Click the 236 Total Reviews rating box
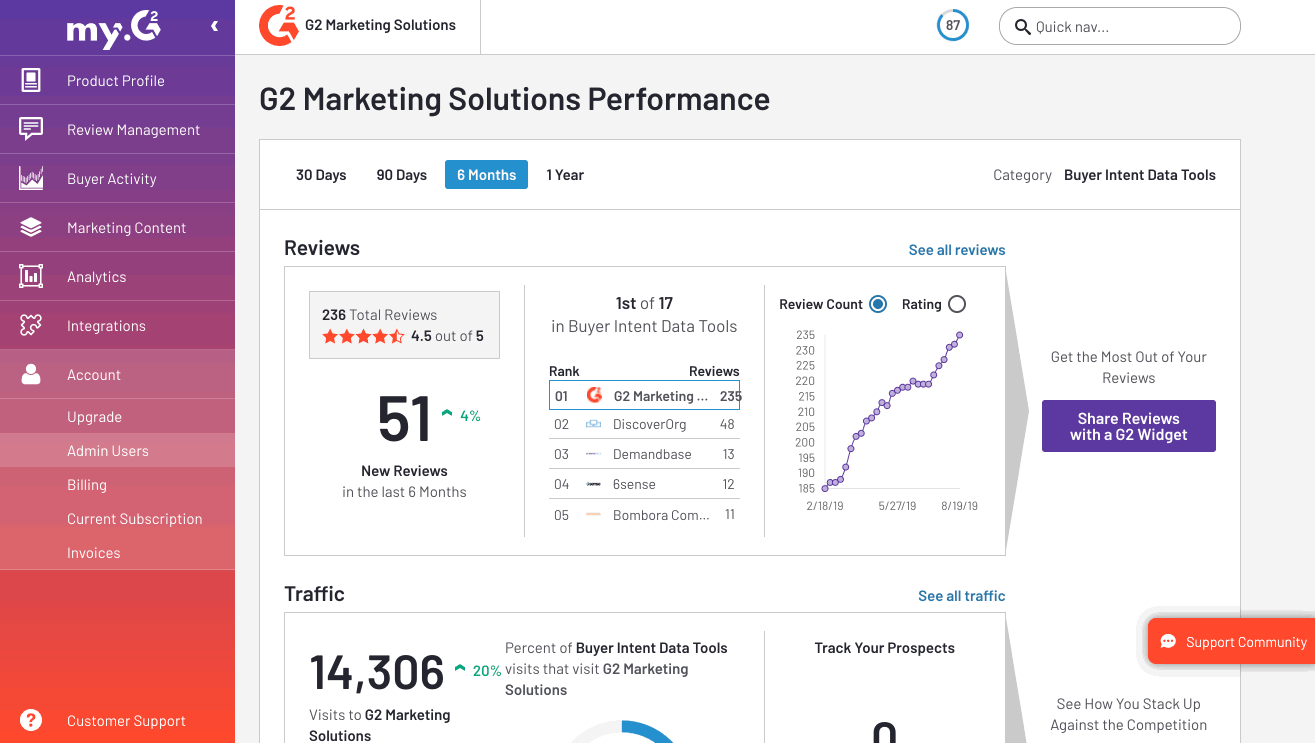 click(x=404, y=325)
